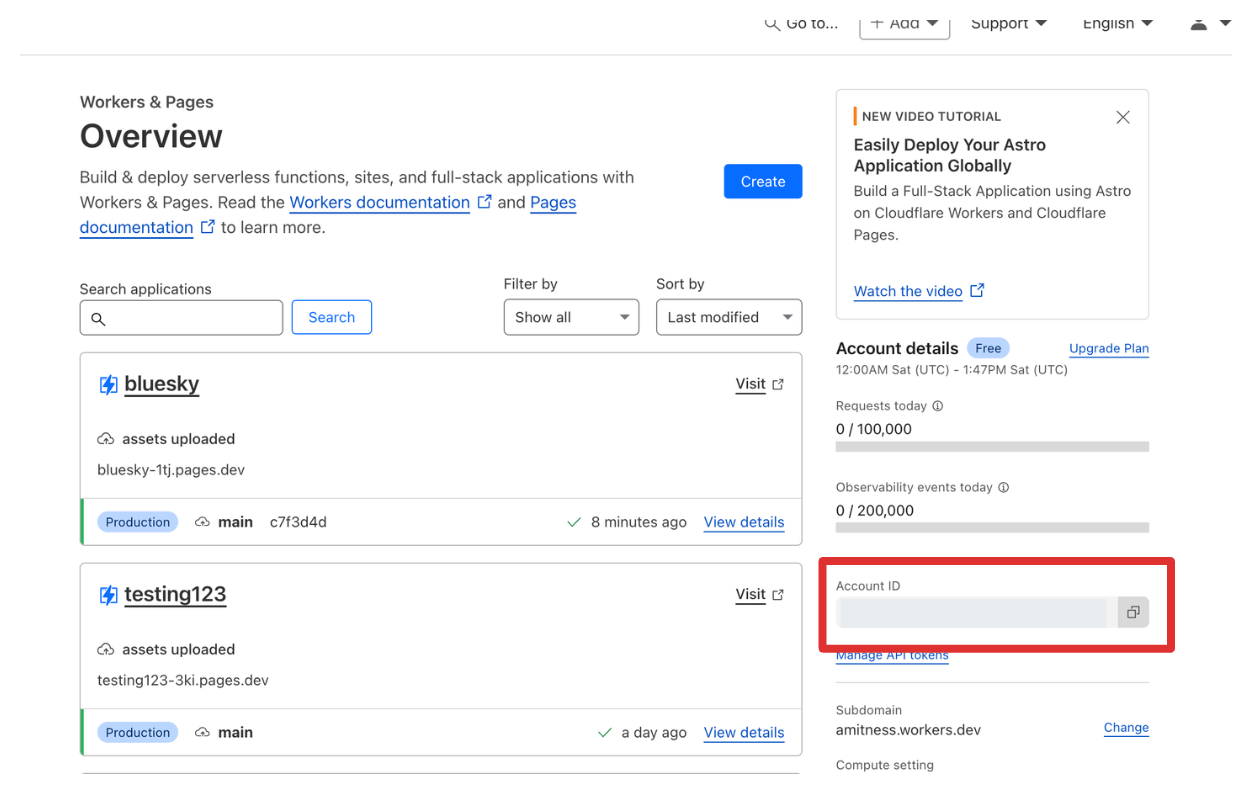This screenshot has height=794, width=1251.
Task: Open the Support menu
Action: pos(1008,24)
